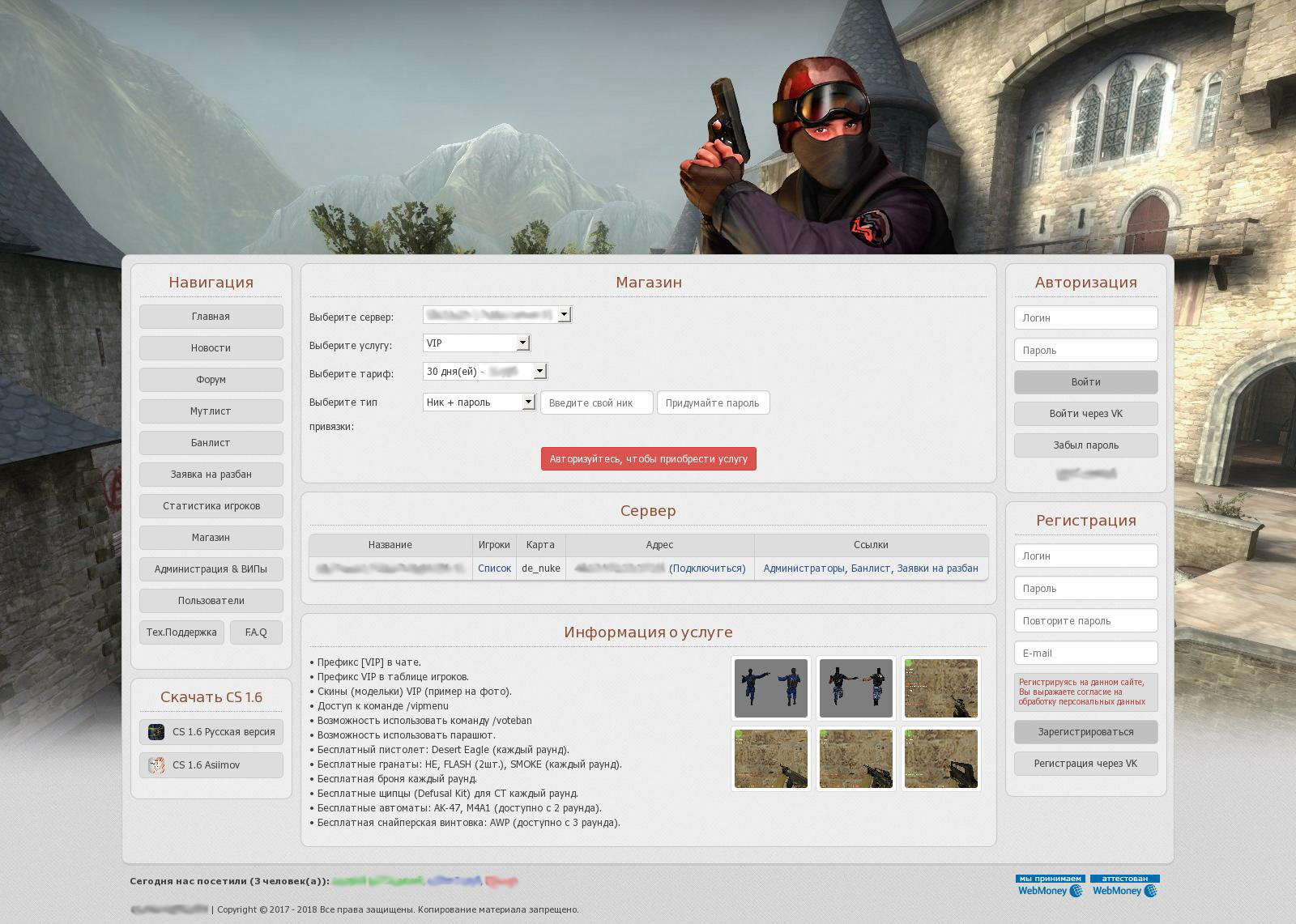Viewport: 1296px width, 924px height.
Task: Click 'Бесплатная снайперская винтовка: AWP' line
Action: pos(465,823)
